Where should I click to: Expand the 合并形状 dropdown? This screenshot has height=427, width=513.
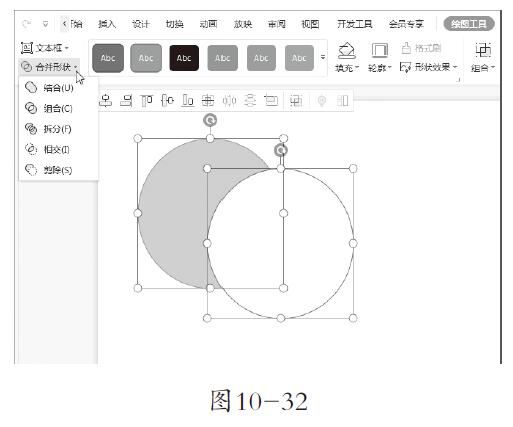coord(49,67)
